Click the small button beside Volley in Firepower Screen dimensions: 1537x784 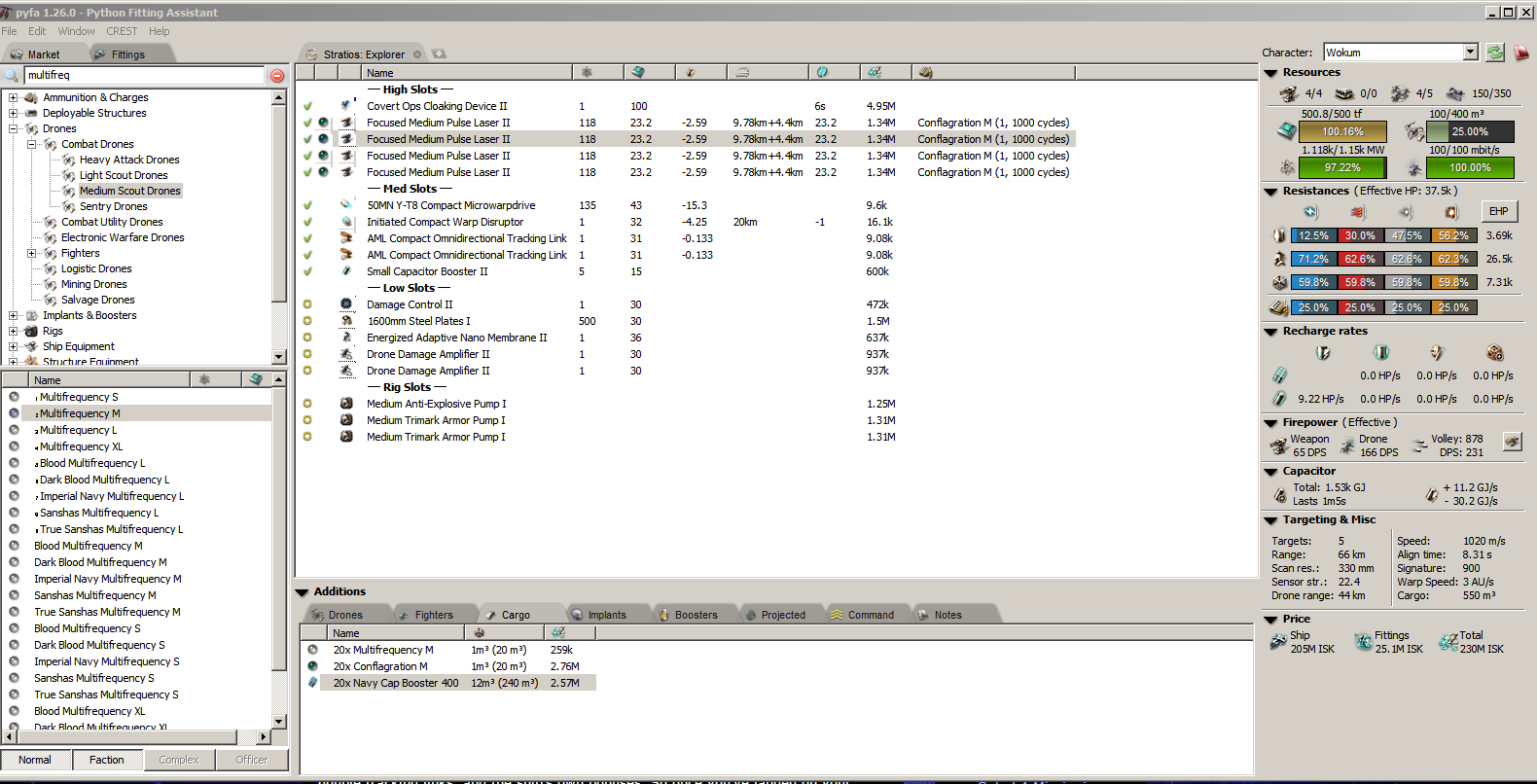coord(1512,442)
